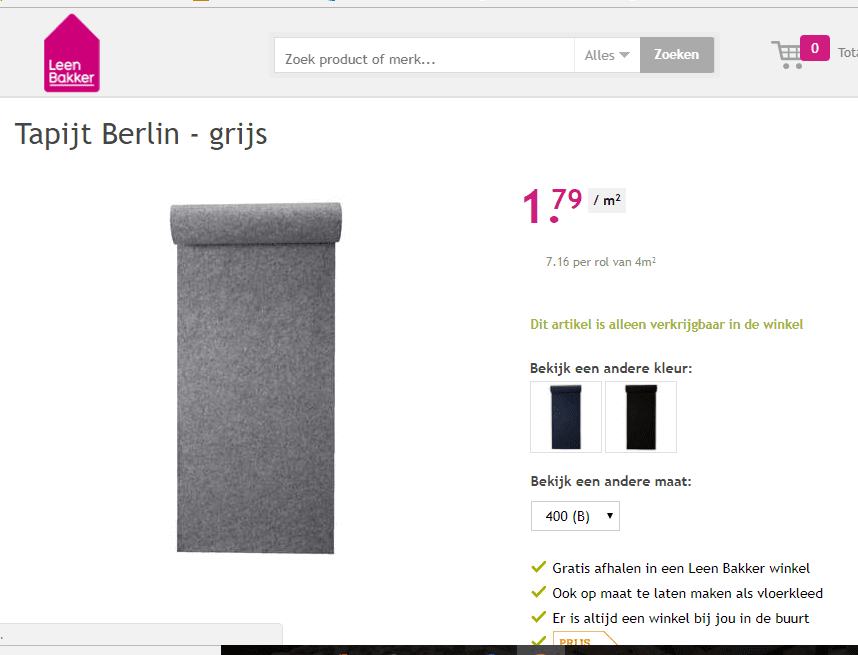Open the Alles category dropdown
The height and width of the screenshot is (655, 858).
[x=607, y=55]
